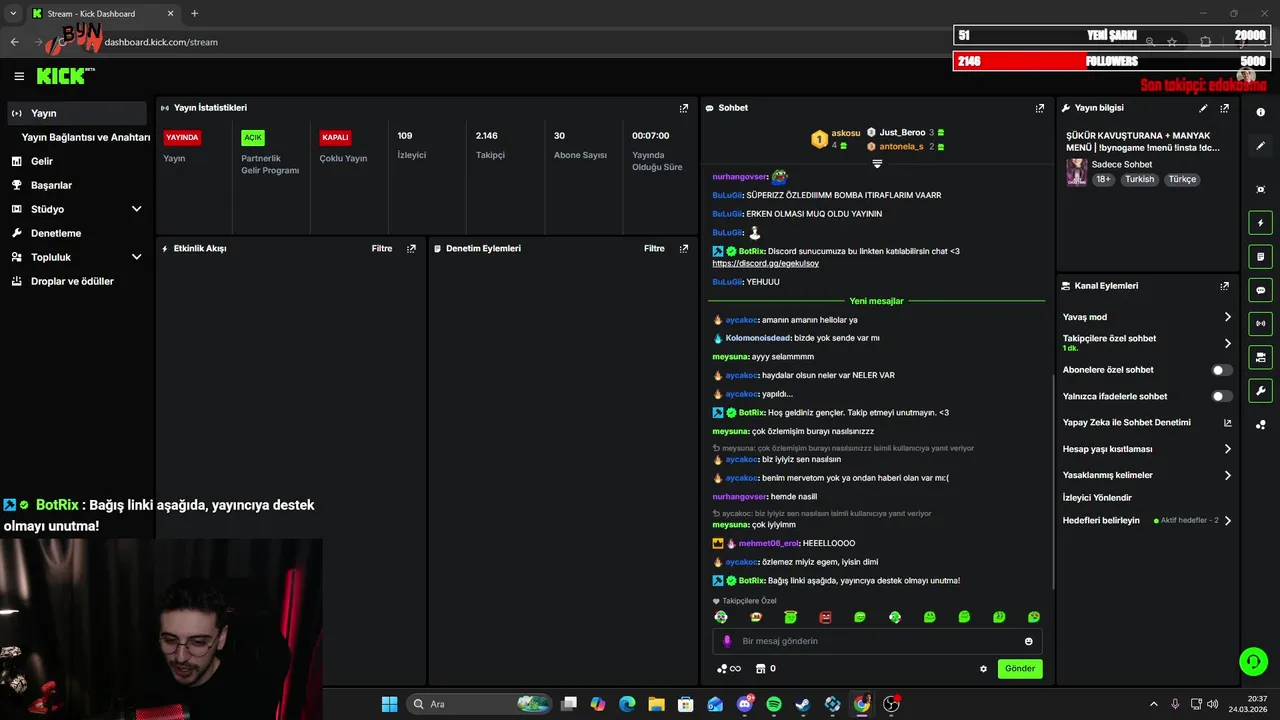
Task: Click İzleyici Yönlendir in Kanal Eylemleri
Action: coord(1097,497)
